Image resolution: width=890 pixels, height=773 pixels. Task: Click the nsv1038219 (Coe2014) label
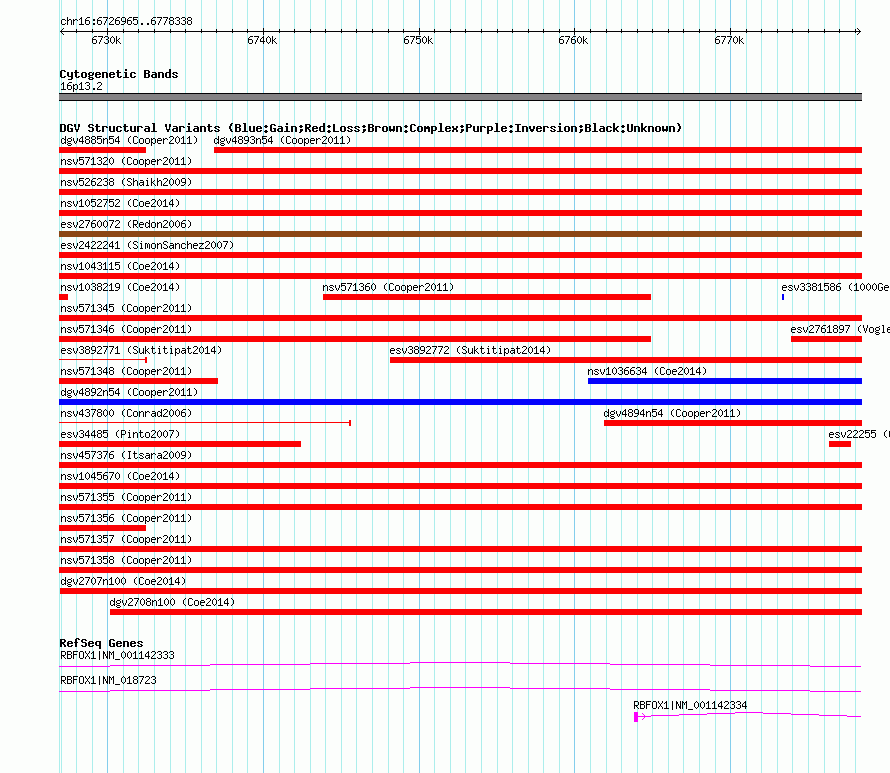[120, 287]
